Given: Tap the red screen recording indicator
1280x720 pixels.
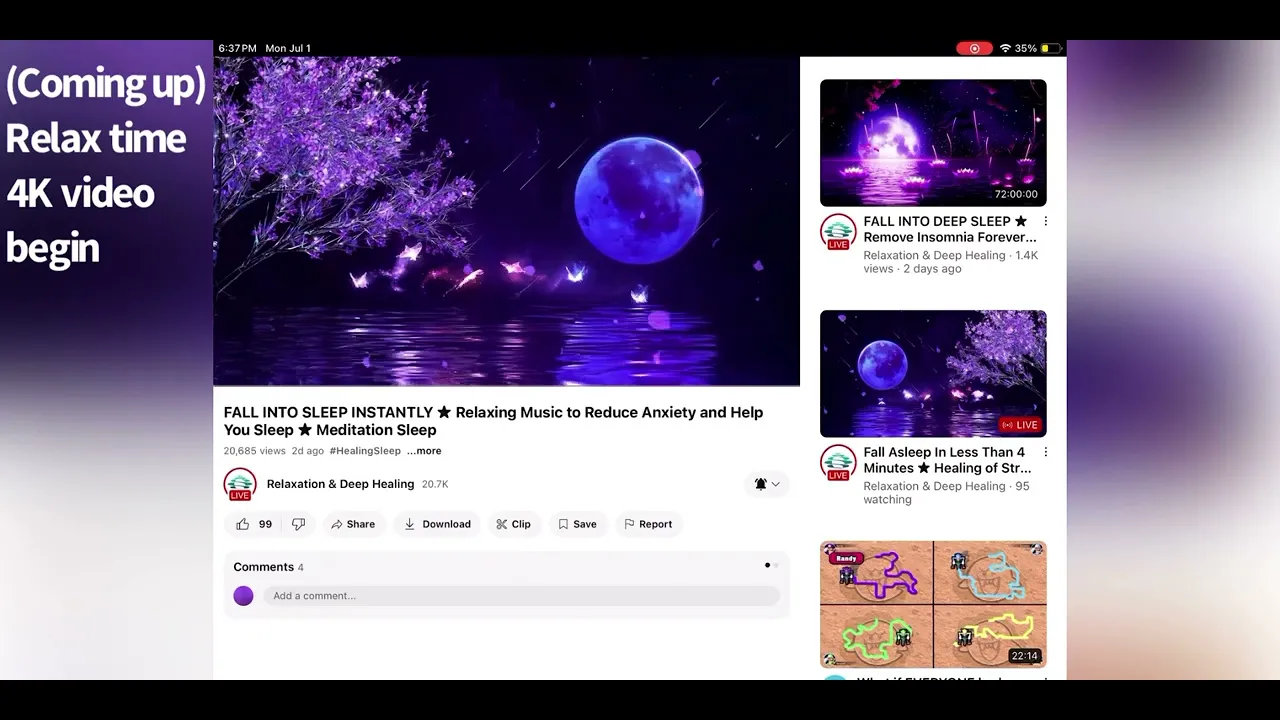Looking at the screenshot, I should pos(974,48).
